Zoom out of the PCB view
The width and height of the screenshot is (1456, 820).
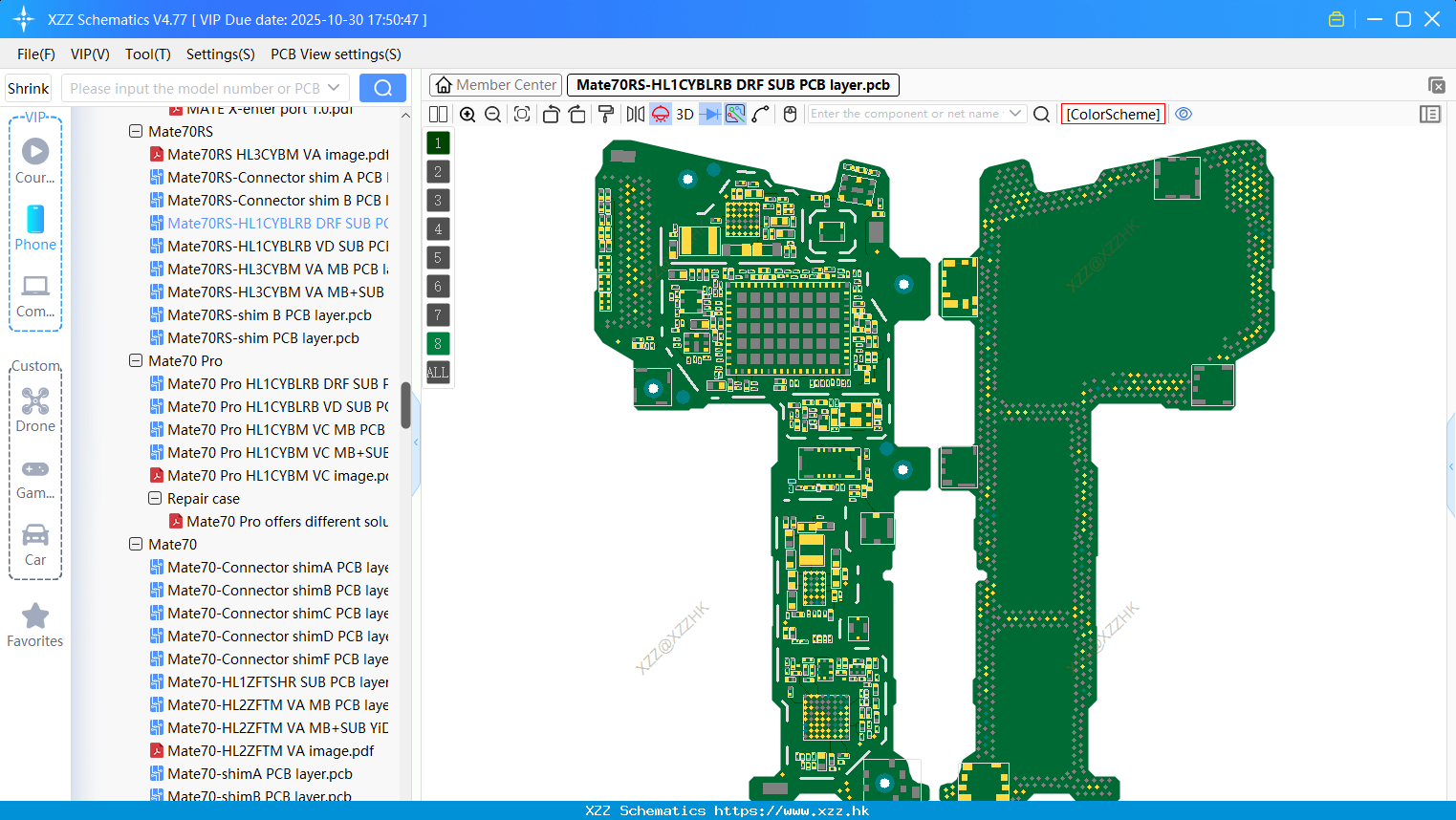tap(492, 114)
